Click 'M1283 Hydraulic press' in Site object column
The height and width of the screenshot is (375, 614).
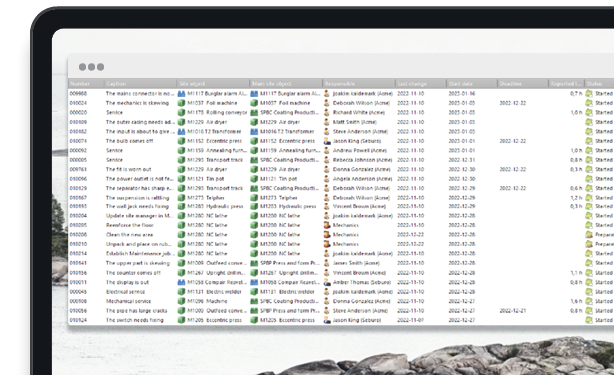click(x=215, y=206)
